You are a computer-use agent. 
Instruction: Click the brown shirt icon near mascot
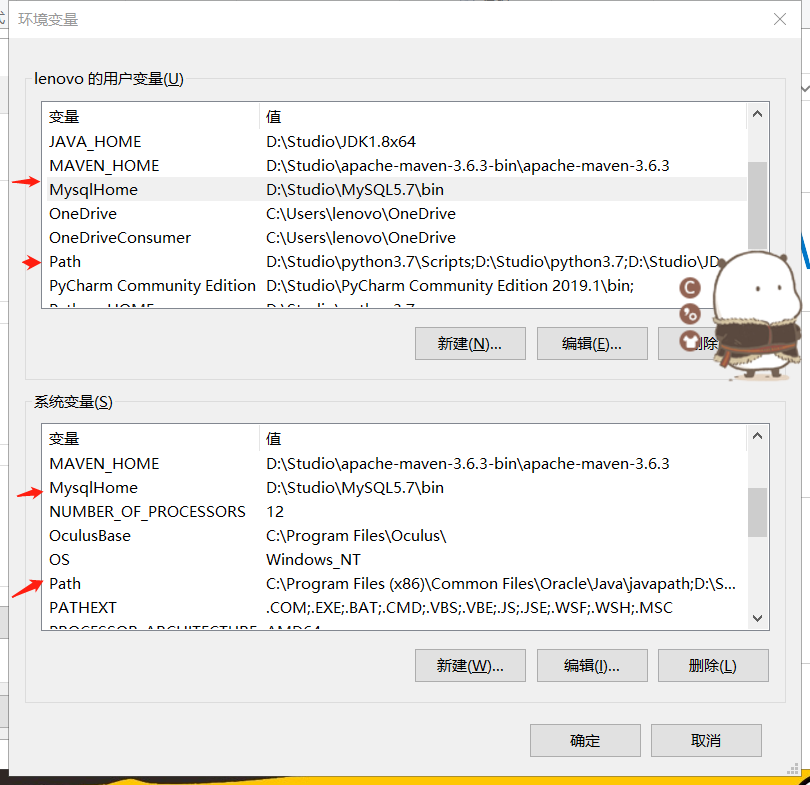(x=690, y=341)
